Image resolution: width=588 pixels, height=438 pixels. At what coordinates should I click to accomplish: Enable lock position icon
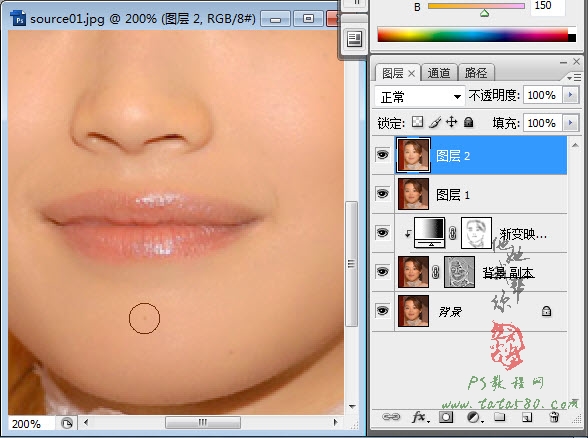tap(452, 122)
